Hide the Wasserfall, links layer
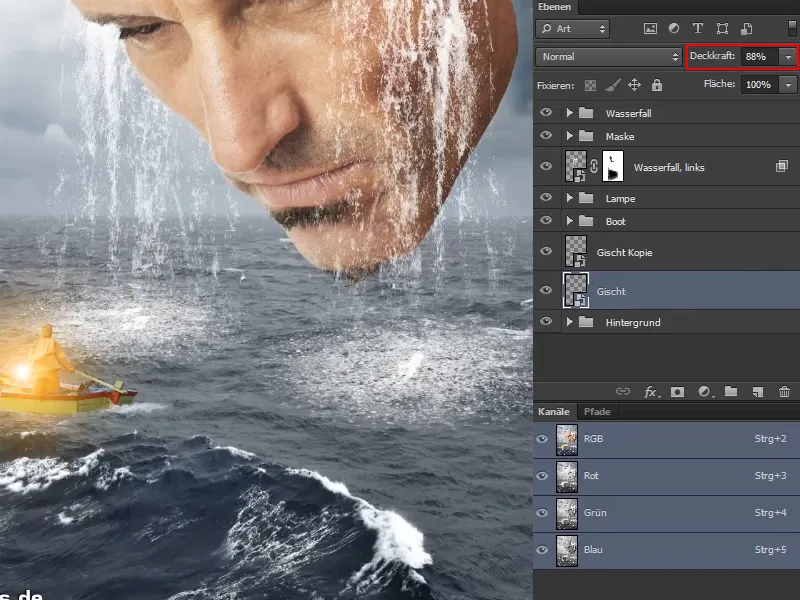 (546, 166)
